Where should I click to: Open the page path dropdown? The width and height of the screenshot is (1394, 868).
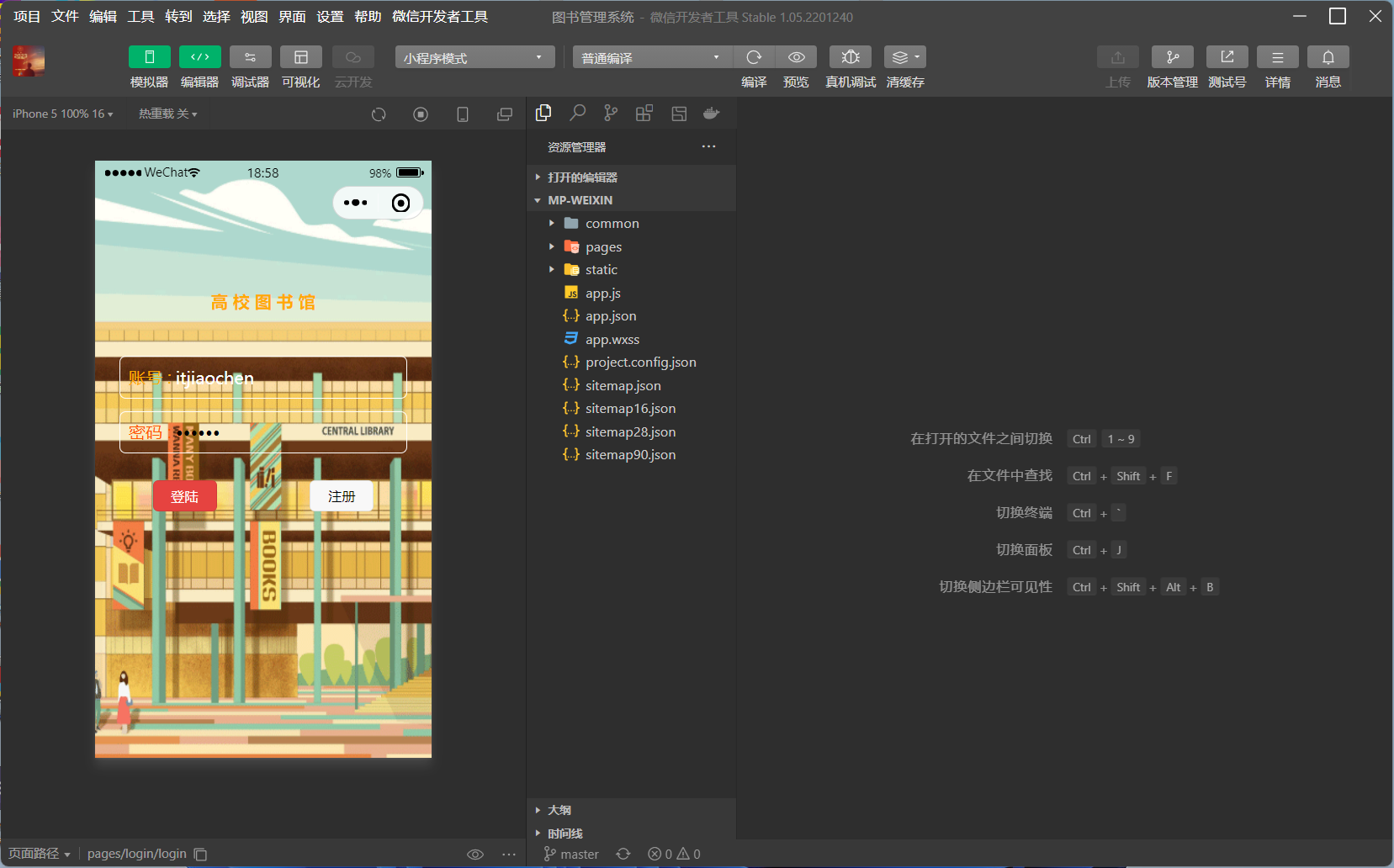tap(40, 854)
